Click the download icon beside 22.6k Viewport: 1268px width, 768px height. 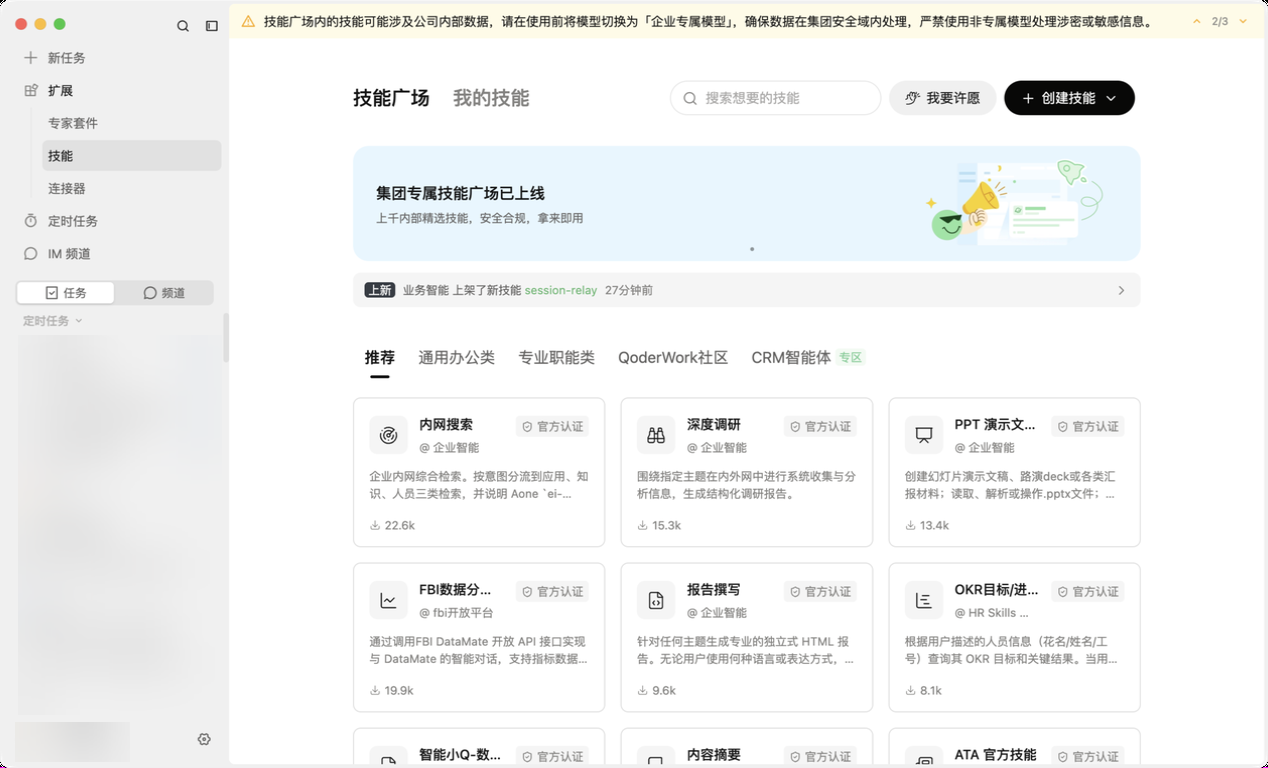coord(375,525)
